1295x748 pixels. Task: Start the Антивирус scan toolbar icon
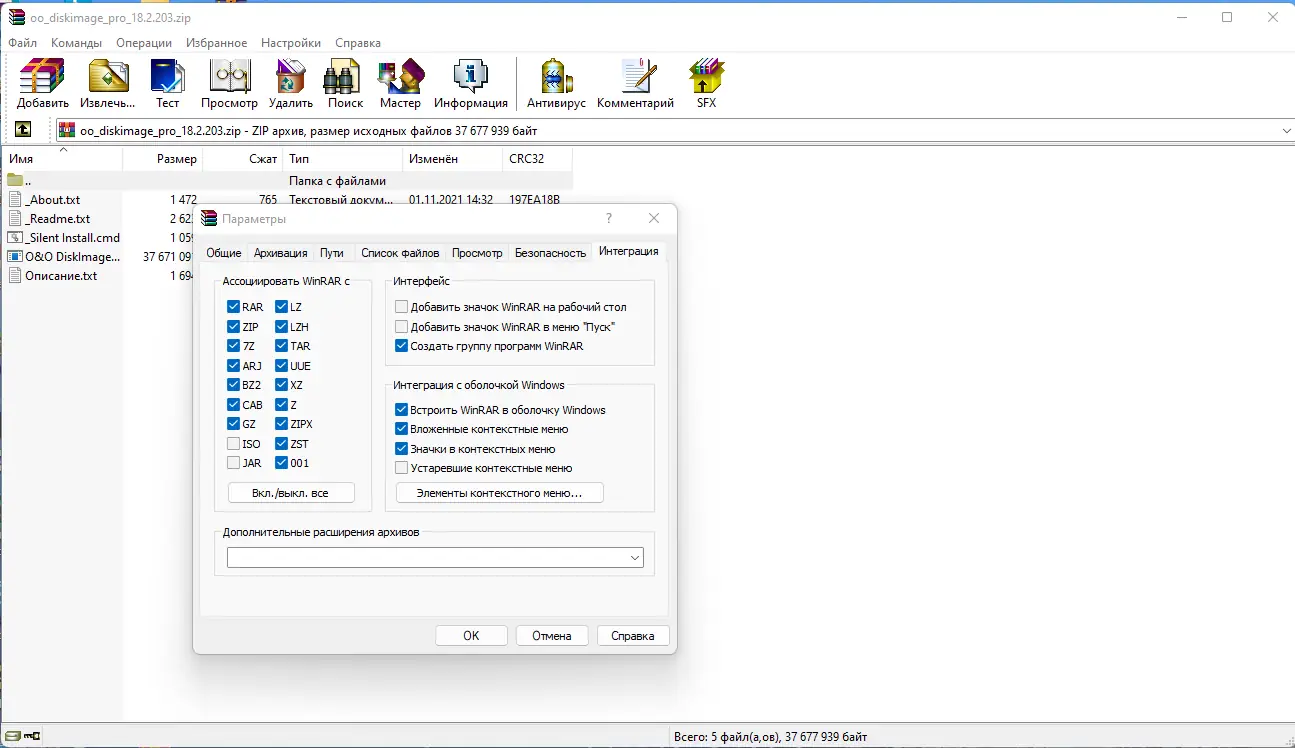pos(556,77)
